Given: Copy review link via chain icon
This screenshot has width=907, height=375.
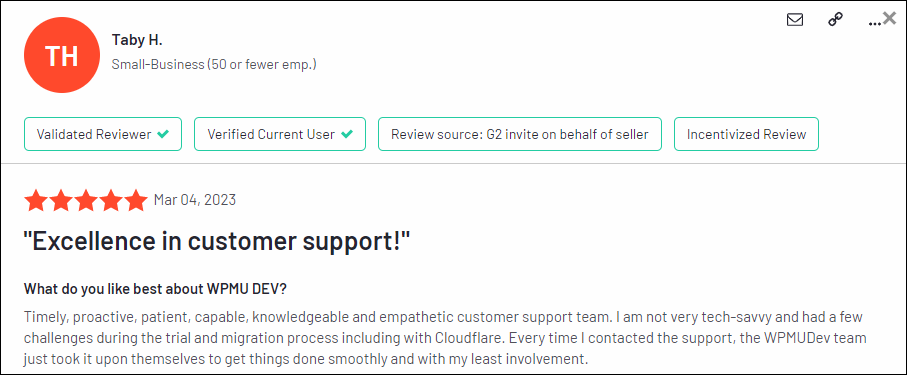Looking at the screenshot, I should tap(835, 20).
